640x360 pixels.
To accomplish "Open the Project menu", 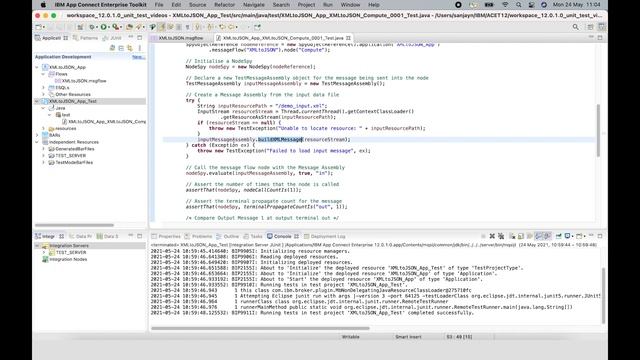I will tap(306, 5).
